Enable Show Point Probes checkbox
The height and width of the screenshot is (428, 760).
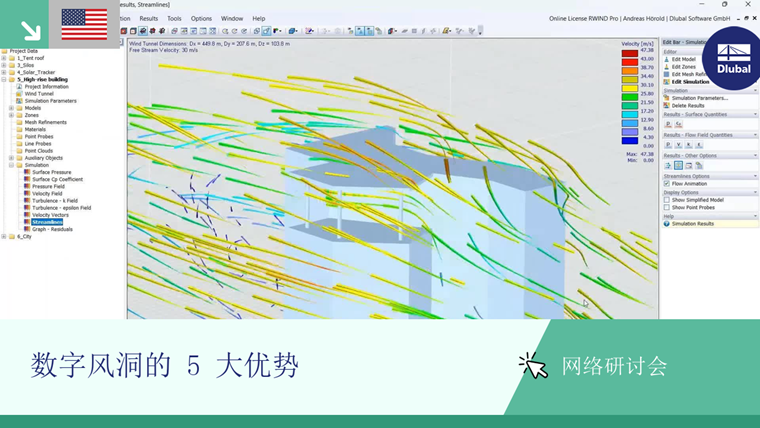(667, 207)
